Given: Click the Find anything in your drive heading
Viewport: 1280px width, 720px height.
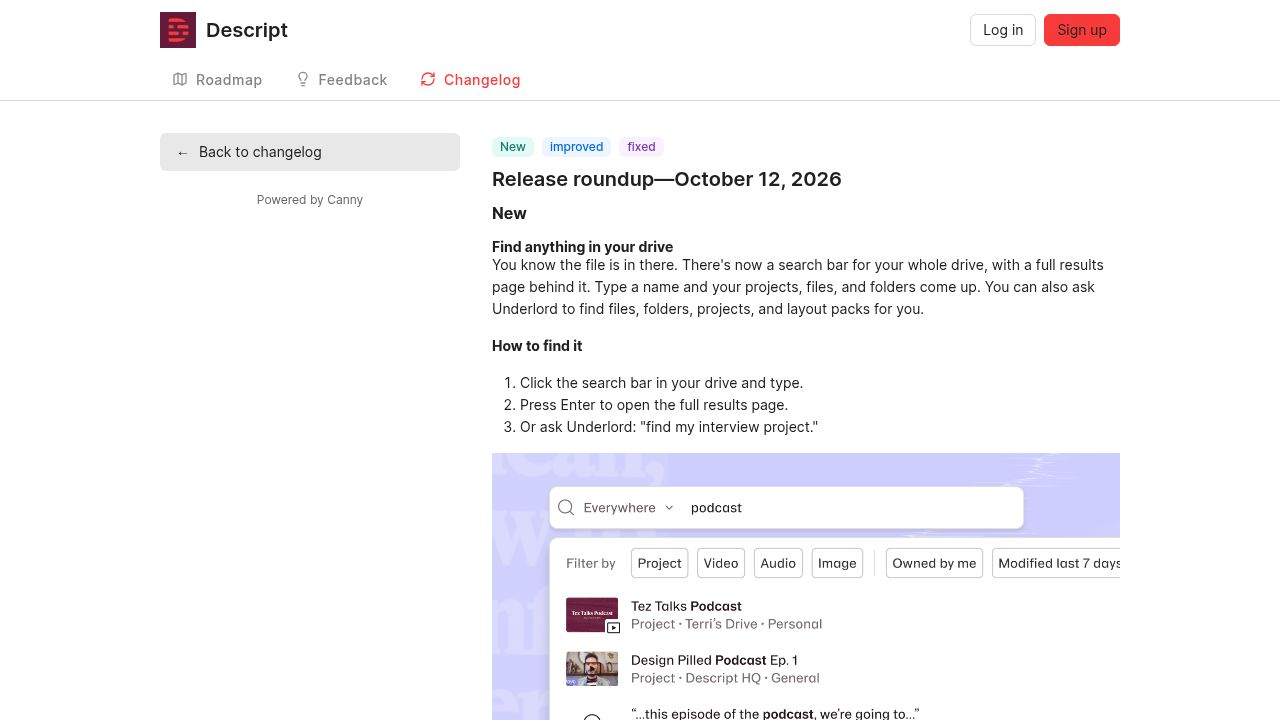Looking at the screenshot, I should [x=582, y=247].
